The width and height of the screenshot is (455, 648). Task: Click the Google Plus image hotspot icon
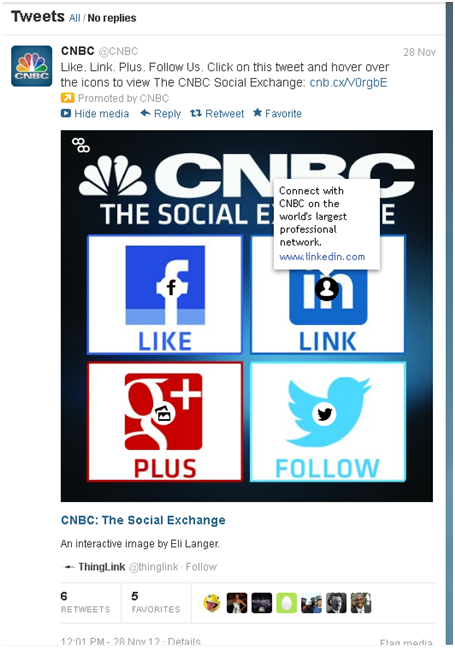point(164,414)
